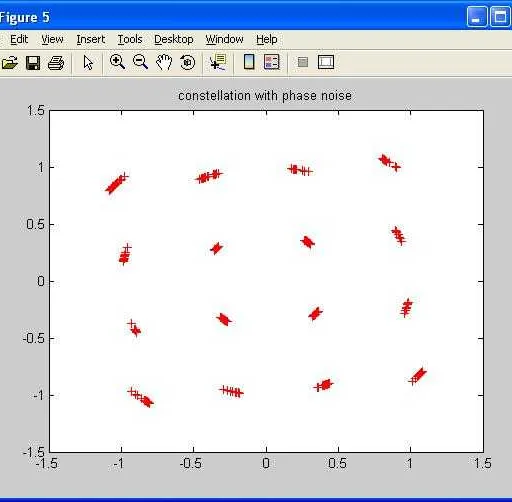Open the Insert menu

tap(91, 39)
